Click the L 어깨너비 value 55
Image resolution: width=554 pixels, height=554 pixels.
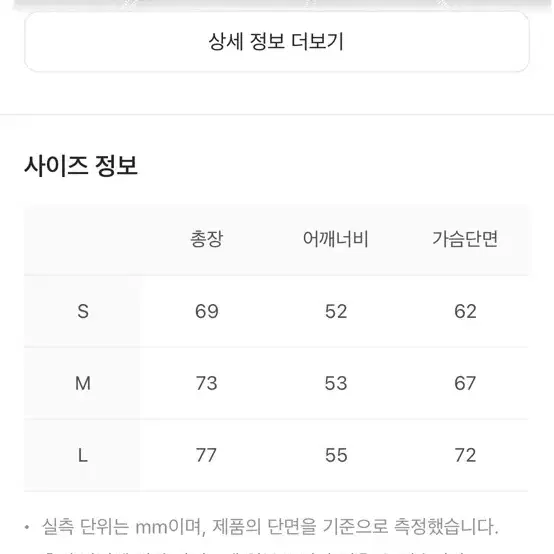336,455
